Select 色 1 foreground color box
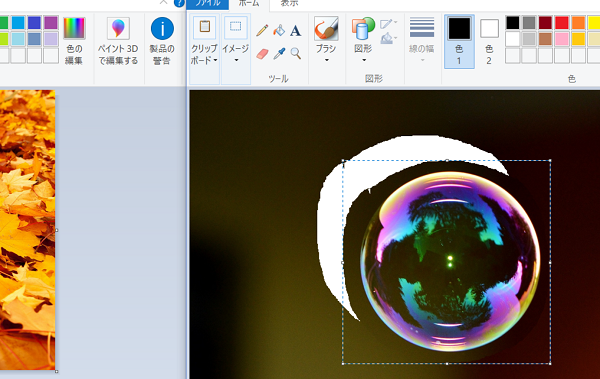The width and height of the screenshot is (600, 379). (459, 41)
